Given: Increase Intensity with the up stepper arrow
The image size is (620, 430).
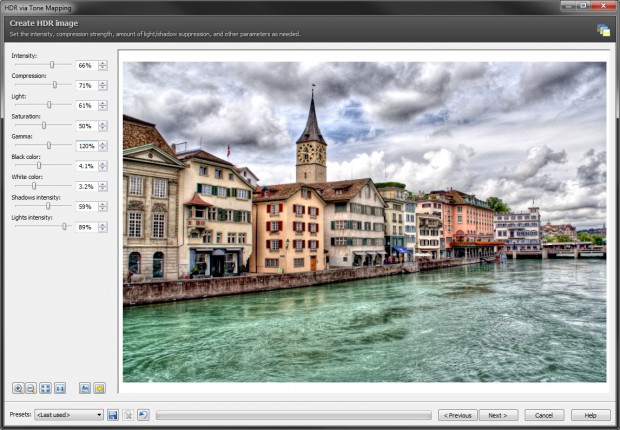Looking at the screenshot, I should click(102, 62).
